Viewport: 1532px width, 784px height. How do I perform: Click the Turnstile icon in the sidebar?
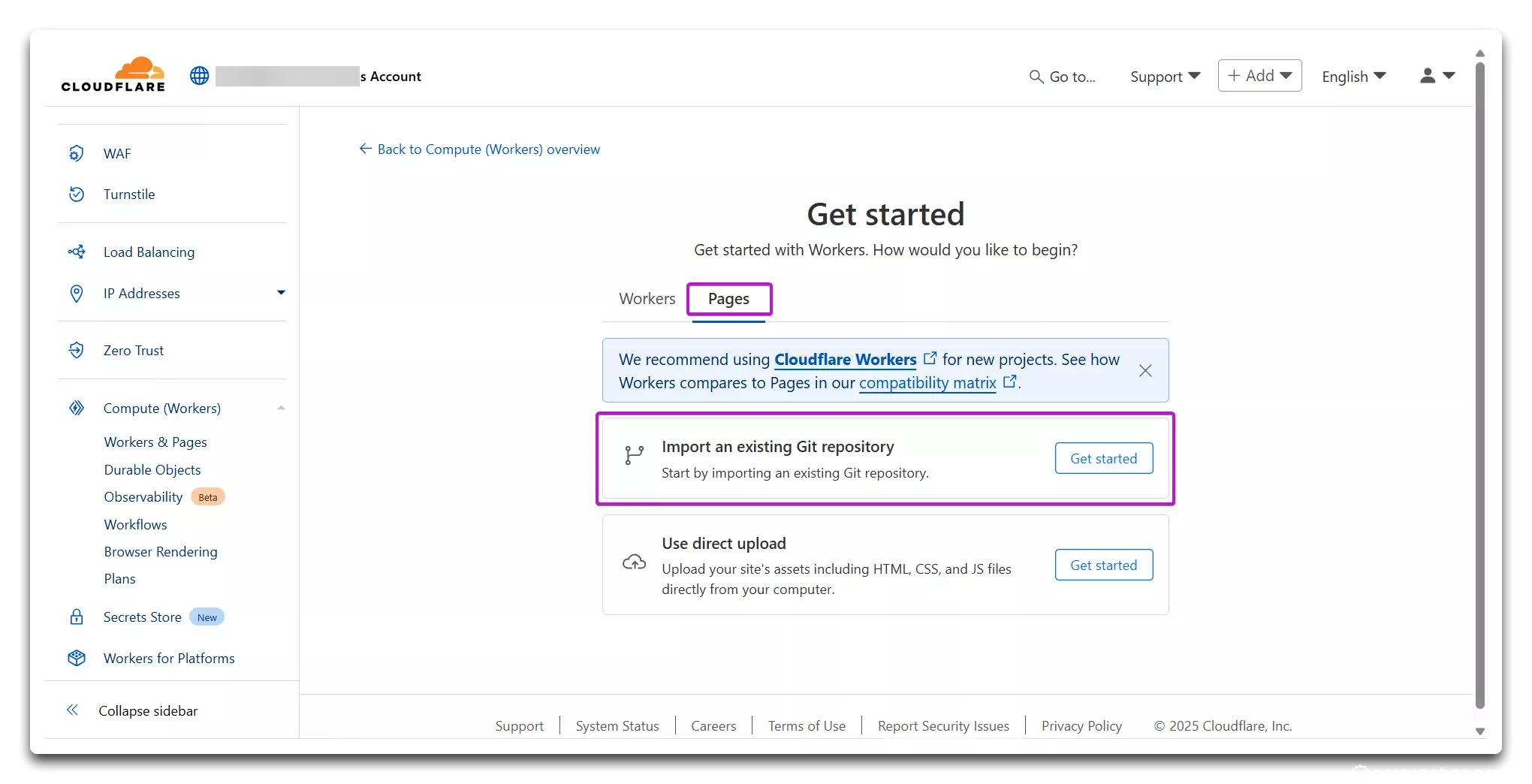click(77, 194)
